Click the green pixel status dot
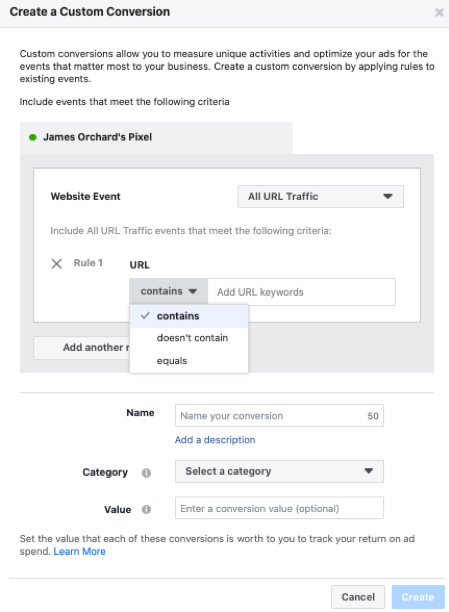Image resolution: width=449 pixels, height=612 pixels. (33, 137)
